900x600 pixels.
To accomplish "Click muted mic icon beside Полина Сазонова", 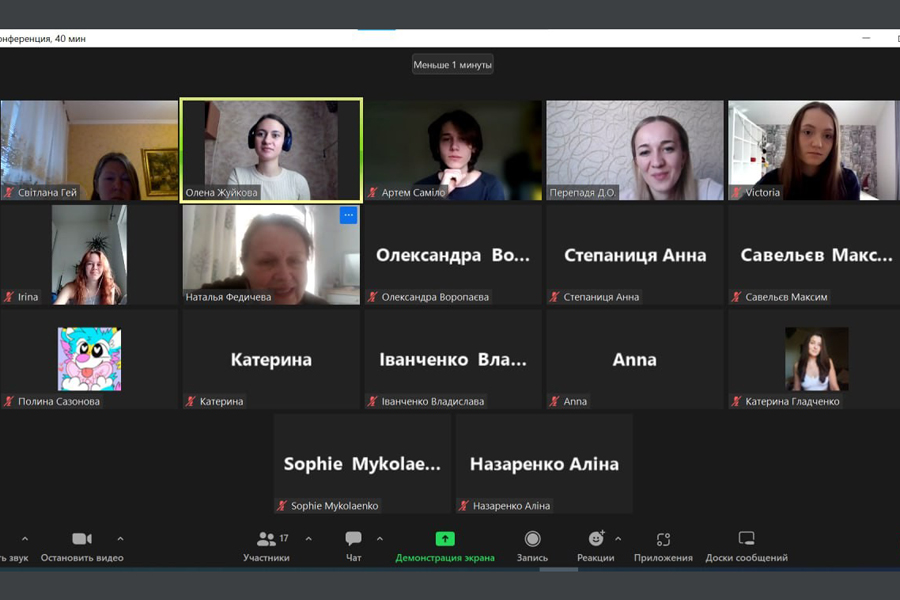I will [9, 401].
